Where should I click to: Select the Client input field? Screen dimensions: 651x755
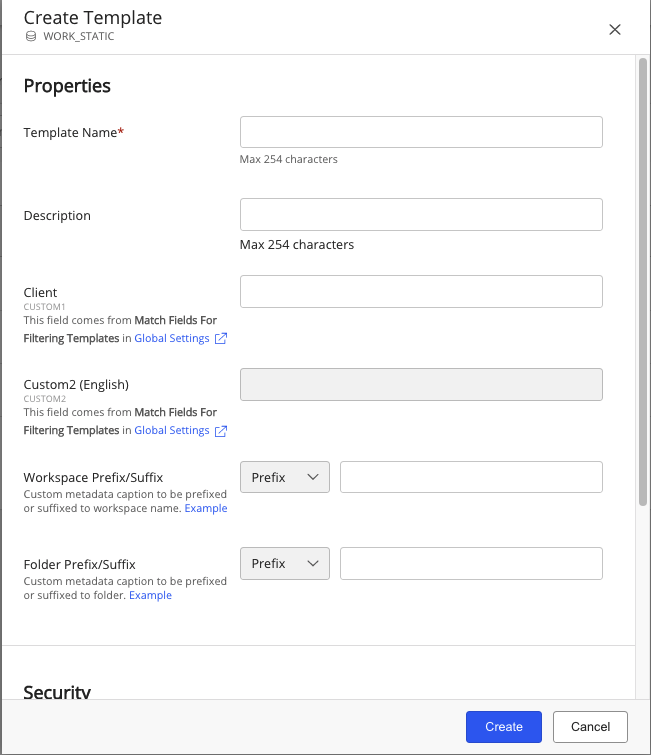point(421,291)
